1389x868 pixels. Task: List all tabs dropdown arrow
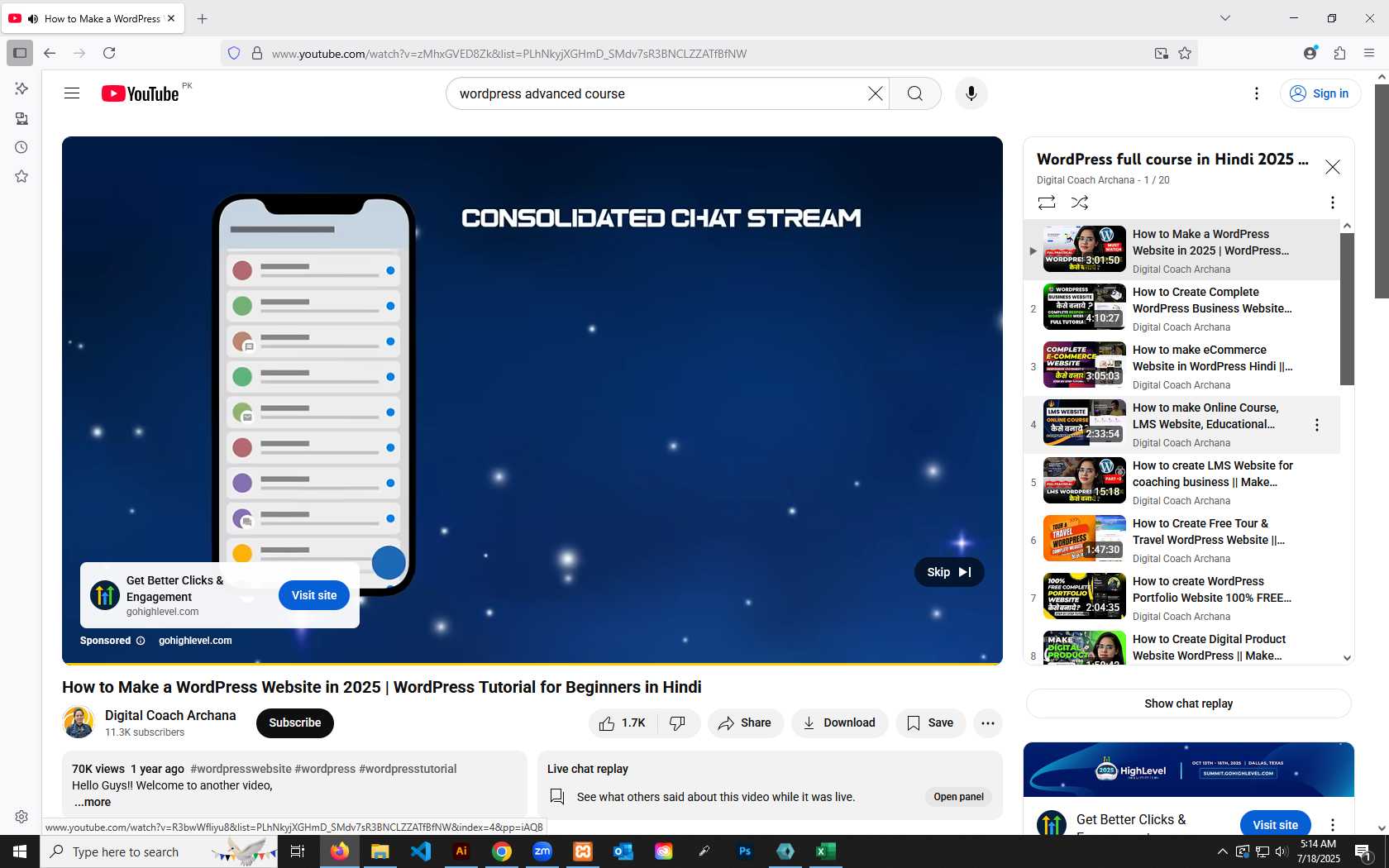pos(1225,18)
